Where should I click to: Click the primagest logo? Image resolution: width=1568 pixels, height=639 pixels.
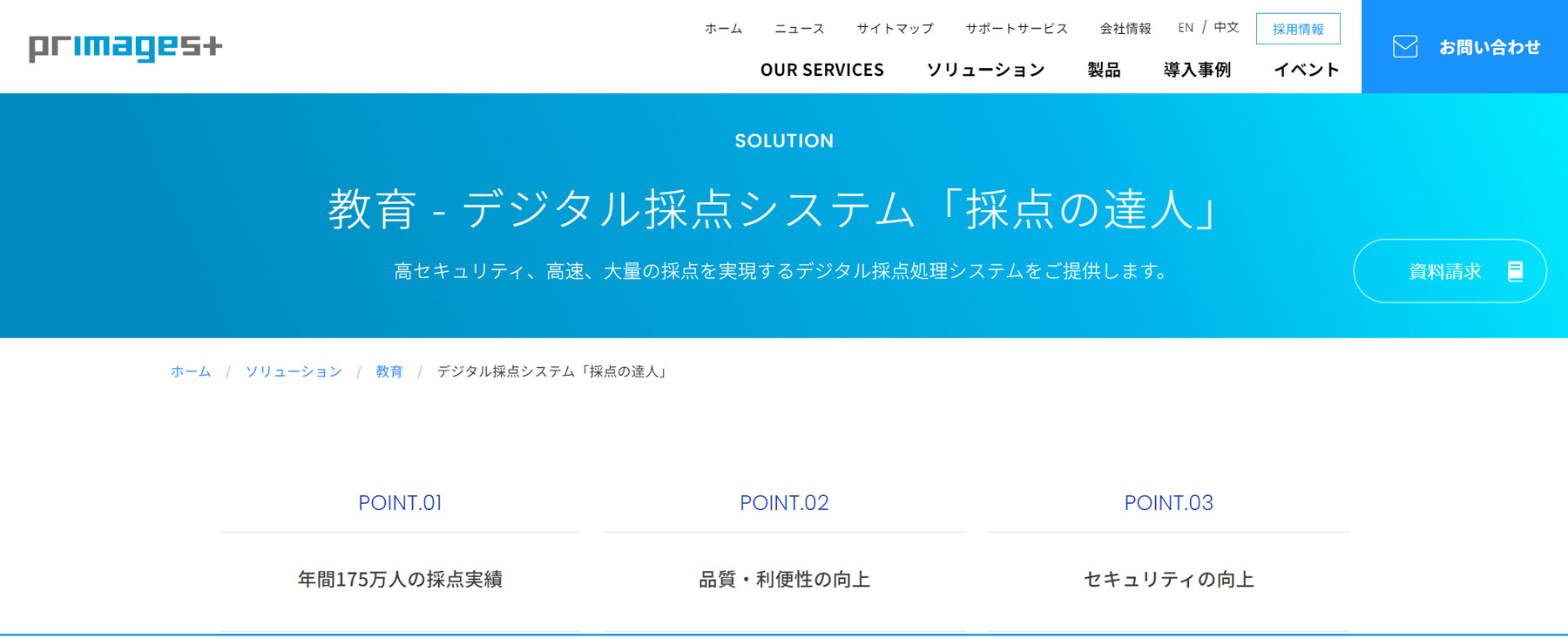125,47
